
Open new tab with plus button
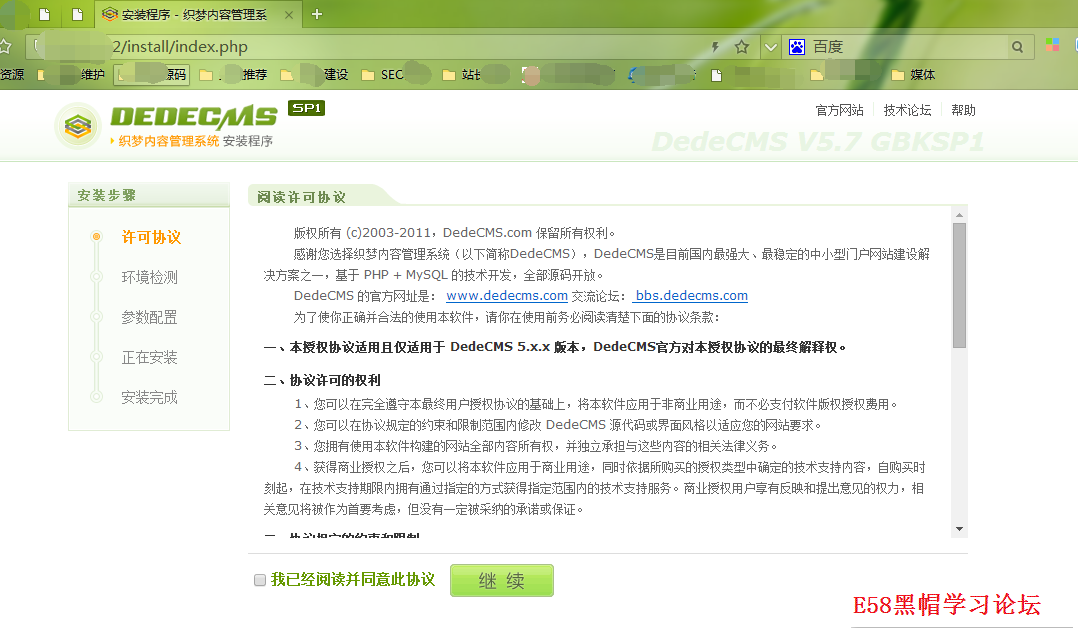click(x=317, y=14)
